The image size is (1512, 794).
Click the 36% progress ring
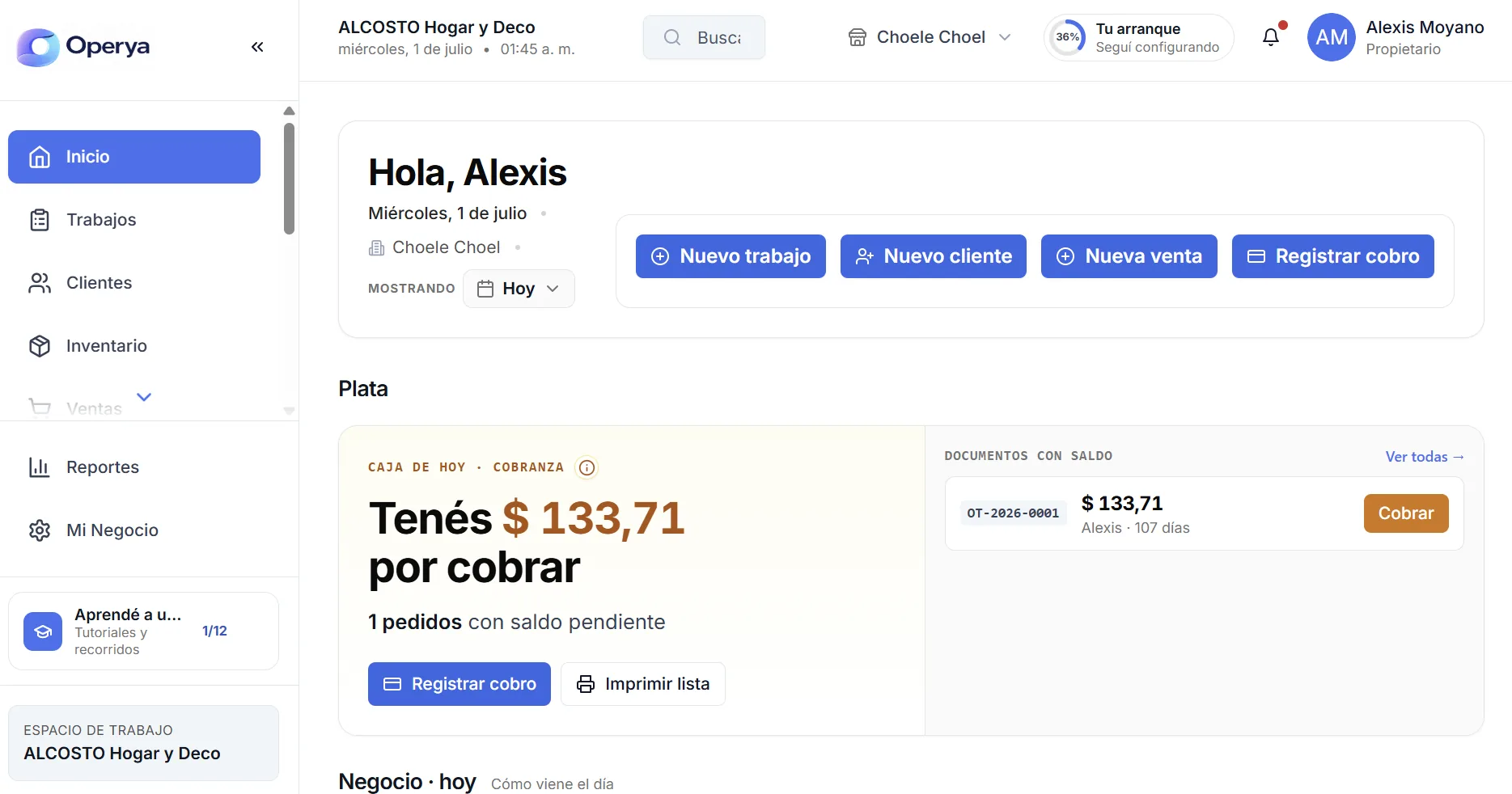pos(1068,37)
